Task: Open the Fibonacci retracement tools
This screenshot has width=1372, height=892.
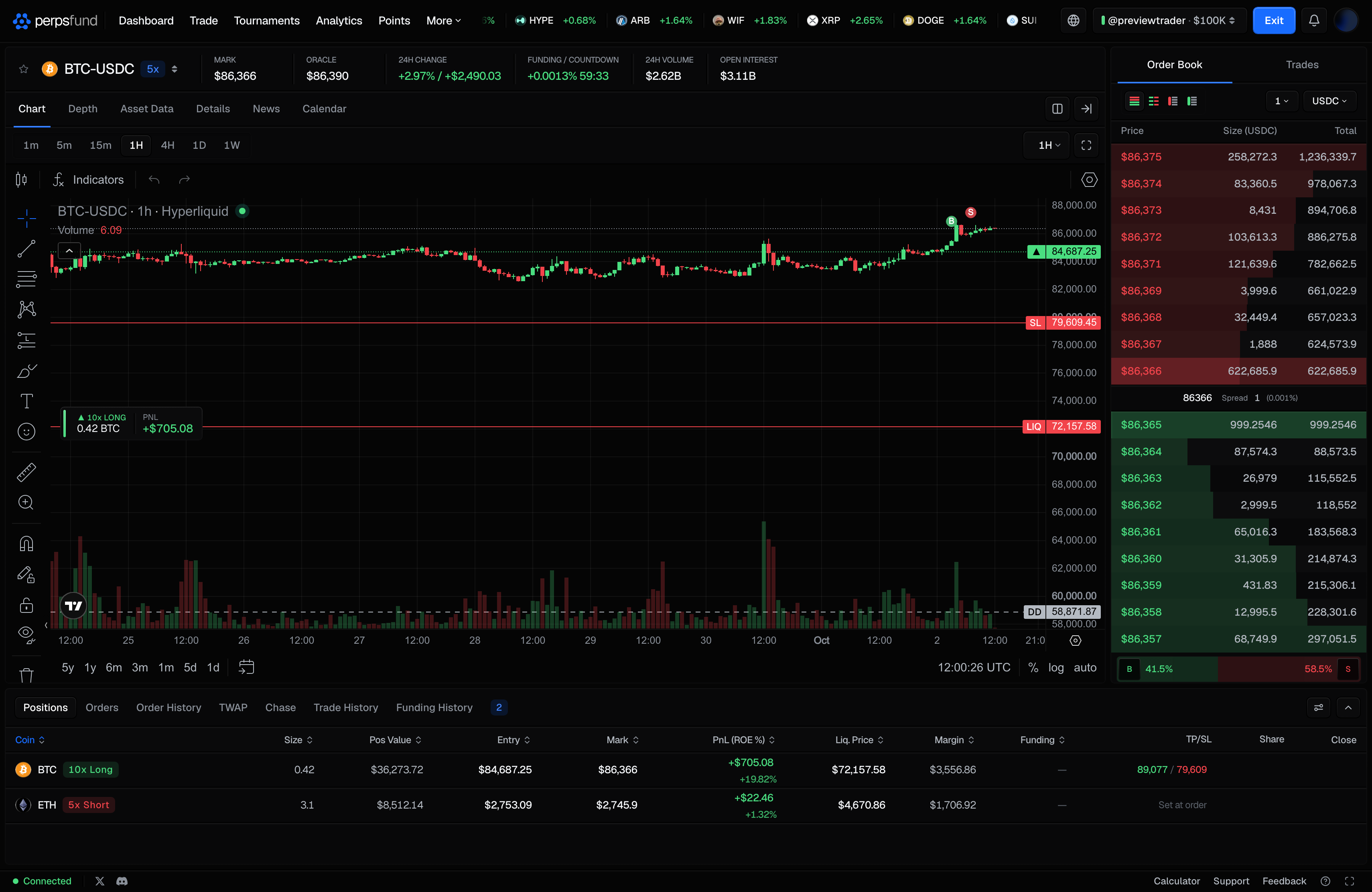Action: (x=26, y=280)
